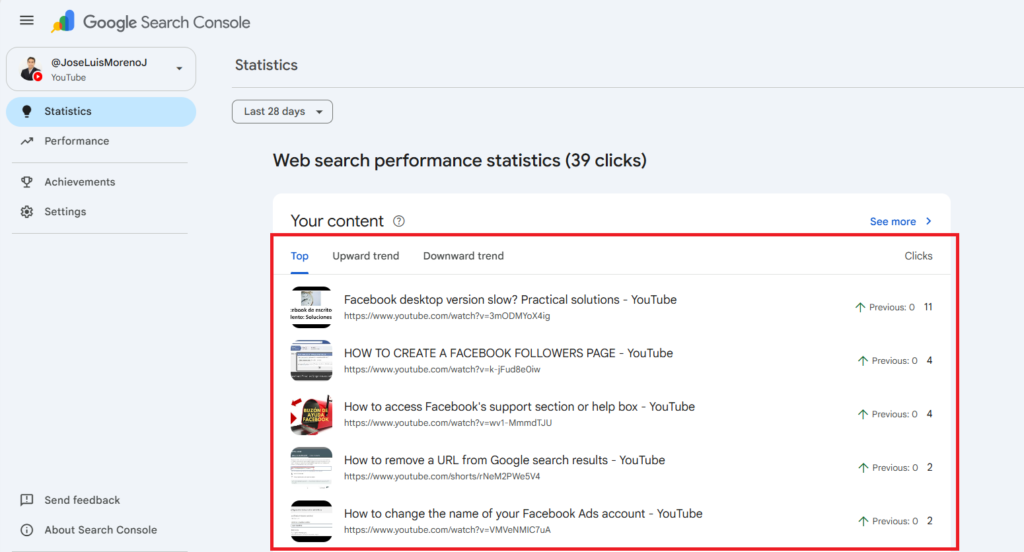Open the Last 28 days date dropdown
This screenshot has width=1024, height=552.
282,112
